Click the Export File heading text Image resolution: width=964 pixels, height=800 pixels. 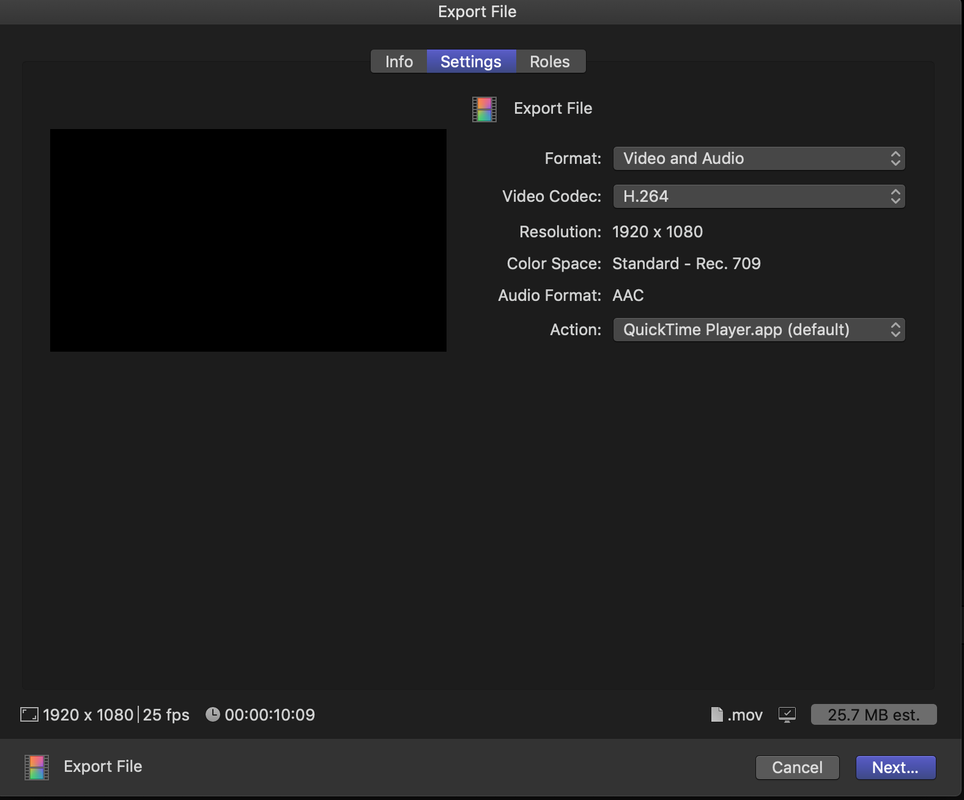tap(553, 108)
